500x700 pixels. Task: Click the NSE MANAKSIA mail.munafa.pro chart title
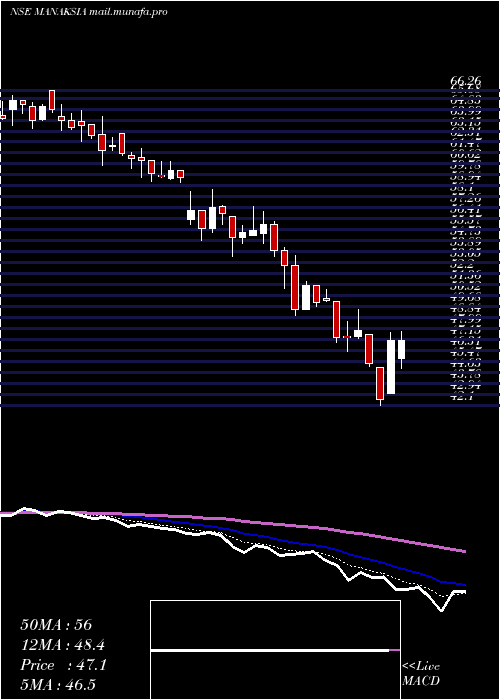88,12
